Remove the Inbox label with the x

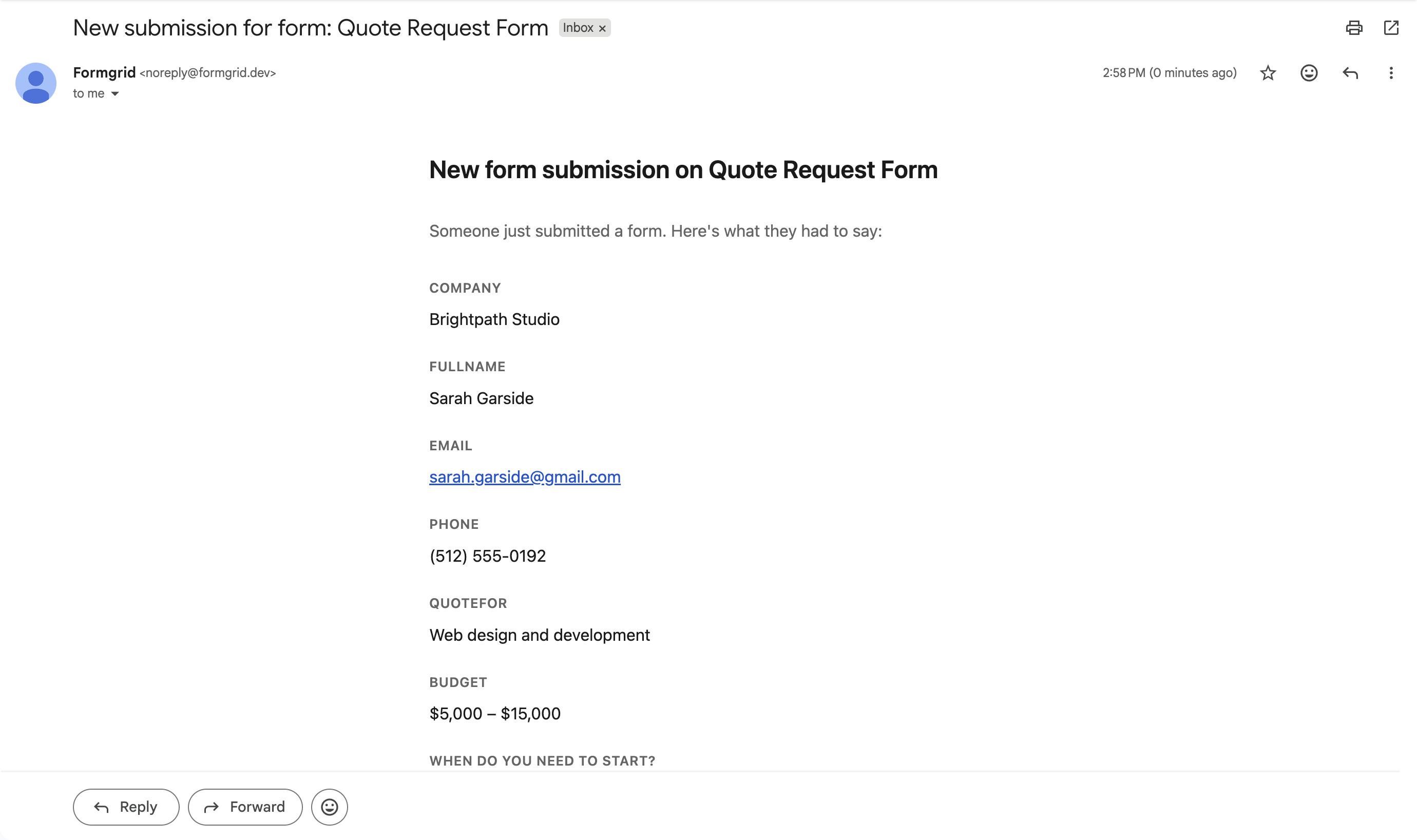602,28
